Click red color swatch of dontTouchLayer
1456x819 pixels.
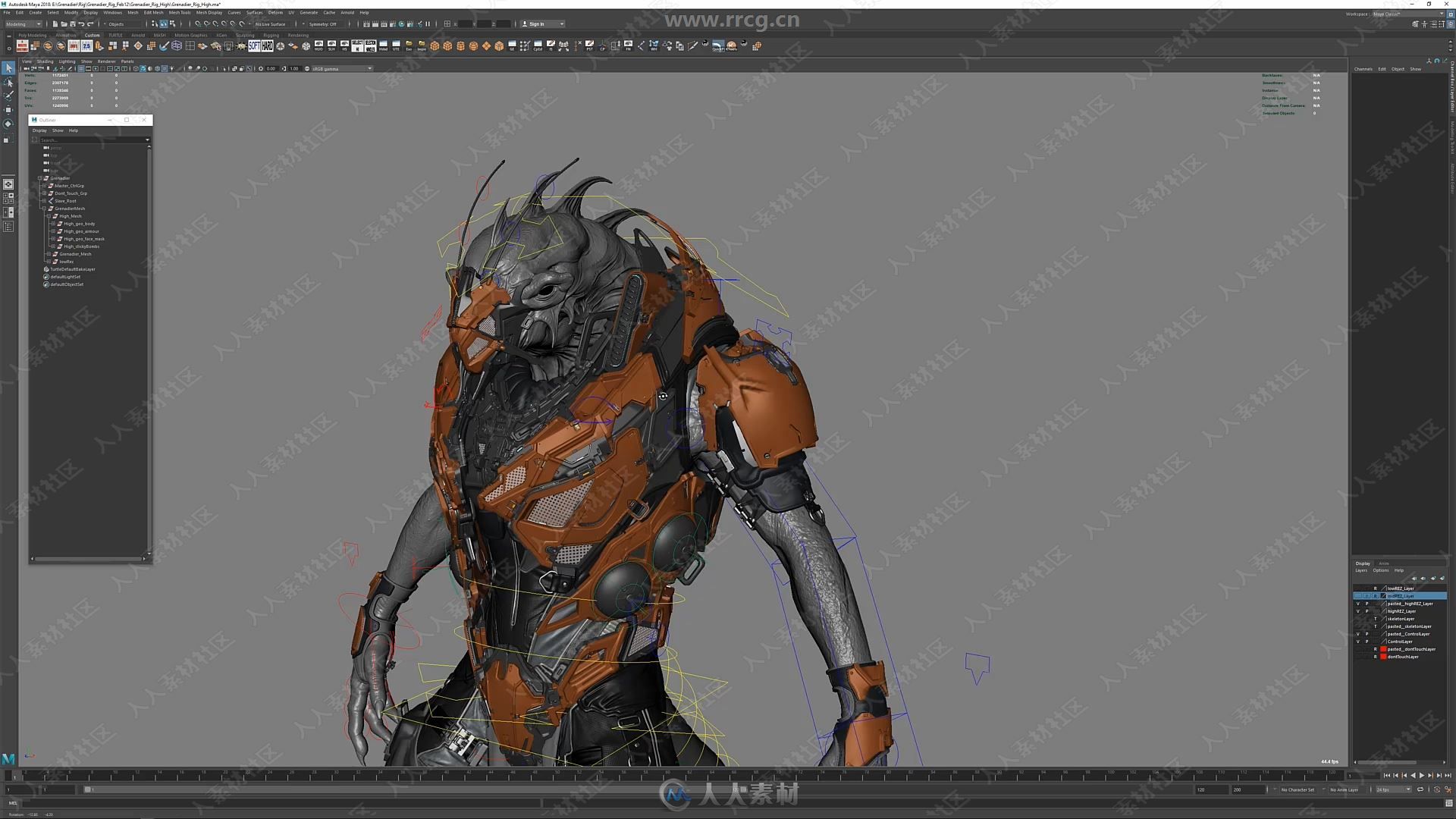pos(1383,657)
